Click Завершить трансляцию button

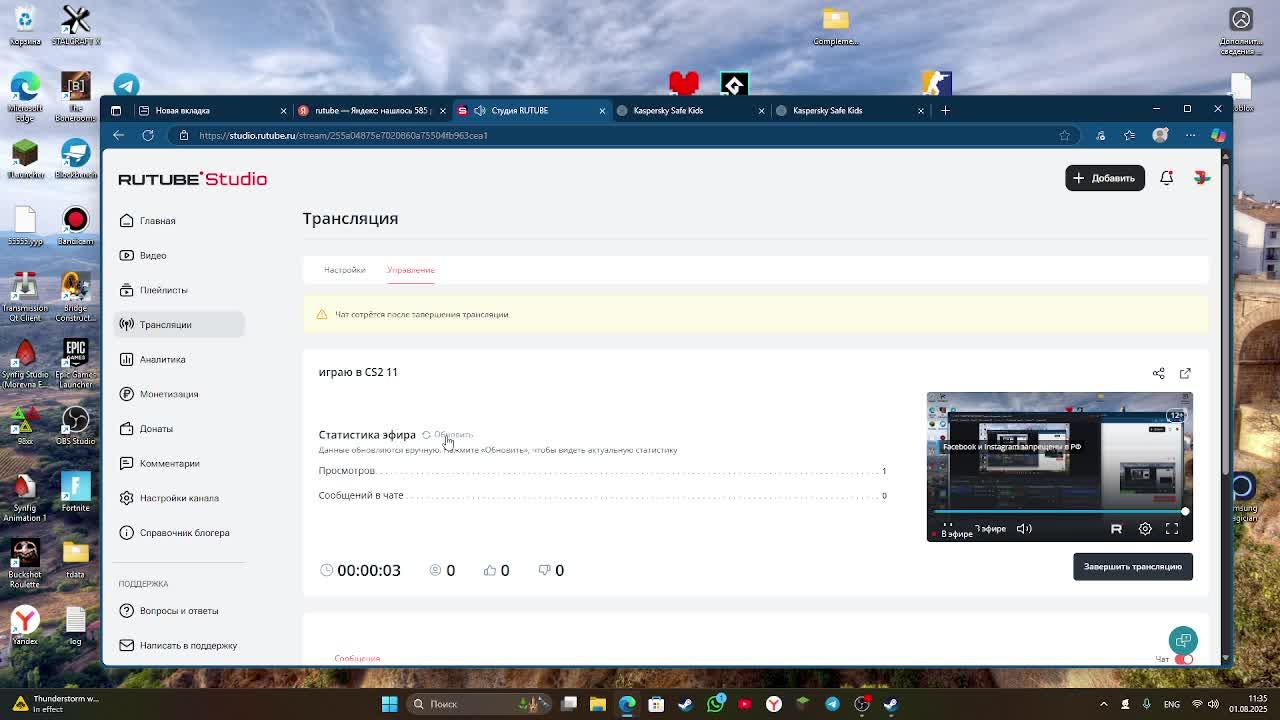click(x=1132, y=567)
